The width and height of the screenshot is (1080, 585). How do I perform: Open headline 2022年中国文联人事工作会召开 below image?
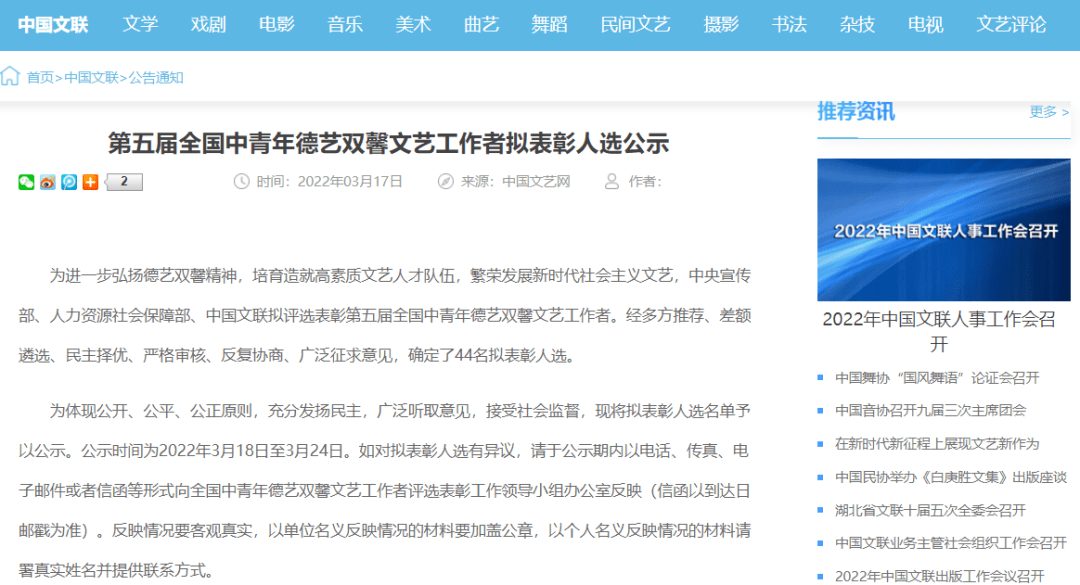tap(939, 331)
